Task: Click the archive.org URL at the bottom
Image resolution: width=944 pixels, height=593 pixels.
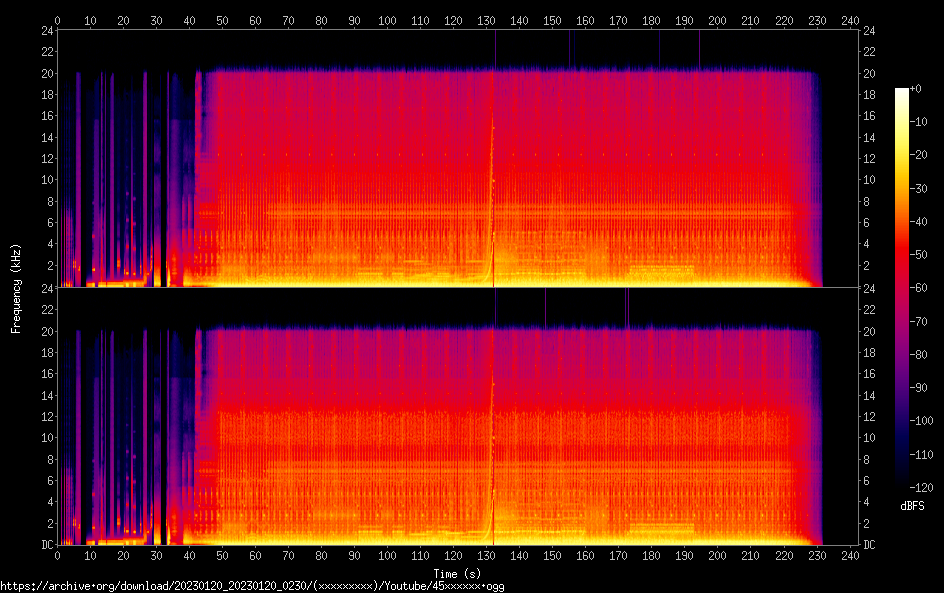Action: (252, 586)
